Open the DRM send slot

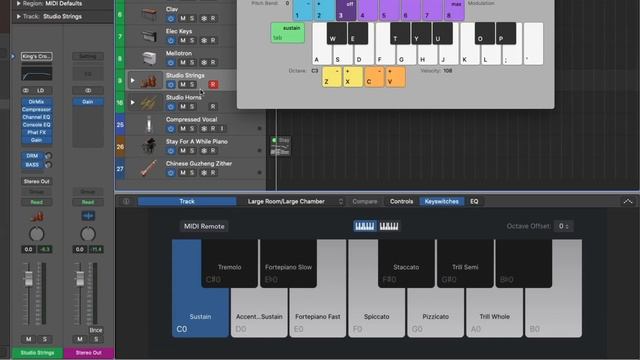click(x=32, y=156)
